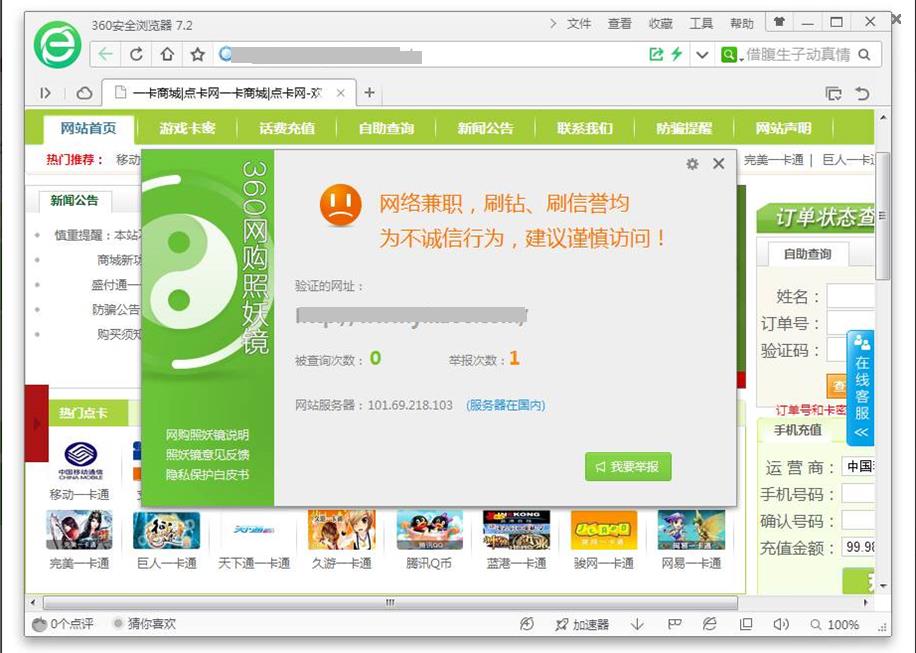916x653 pixels.
Task: Select the 腾讯Q币 card thumbnail
Action: [429, 530]
